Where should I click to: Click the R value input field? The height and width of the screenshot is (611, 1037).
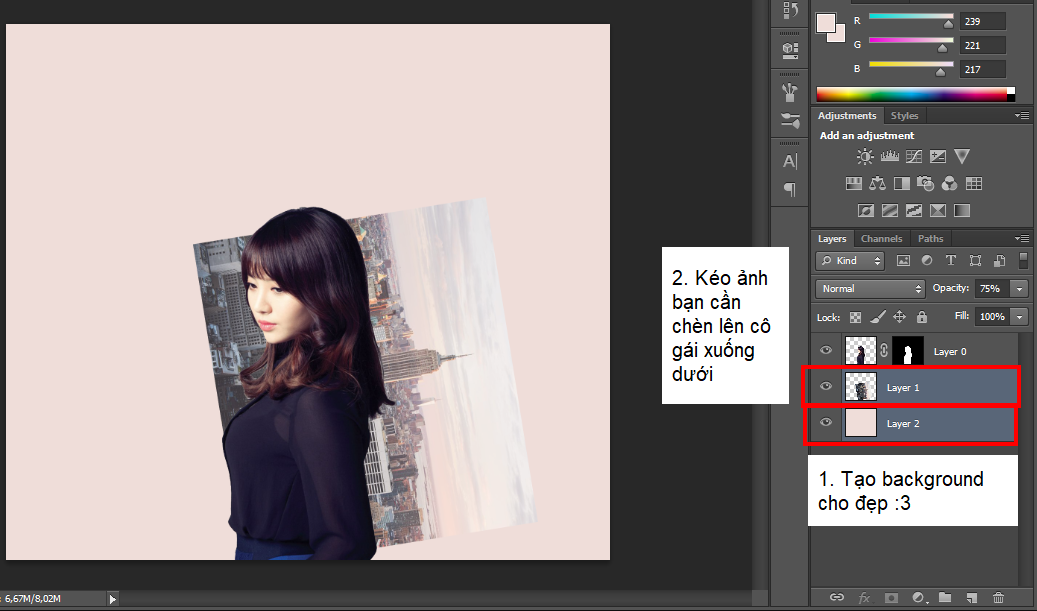tap(981, 21)
